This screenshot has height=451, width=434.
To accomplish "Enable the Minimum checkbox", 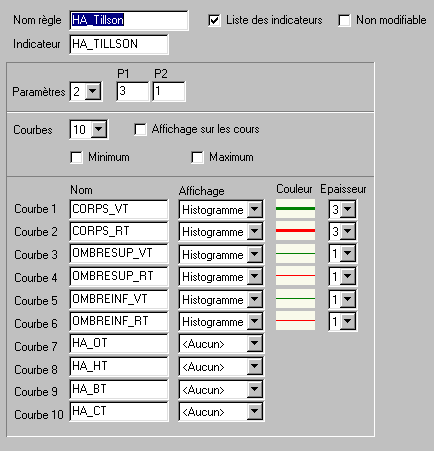I will 76,157.
